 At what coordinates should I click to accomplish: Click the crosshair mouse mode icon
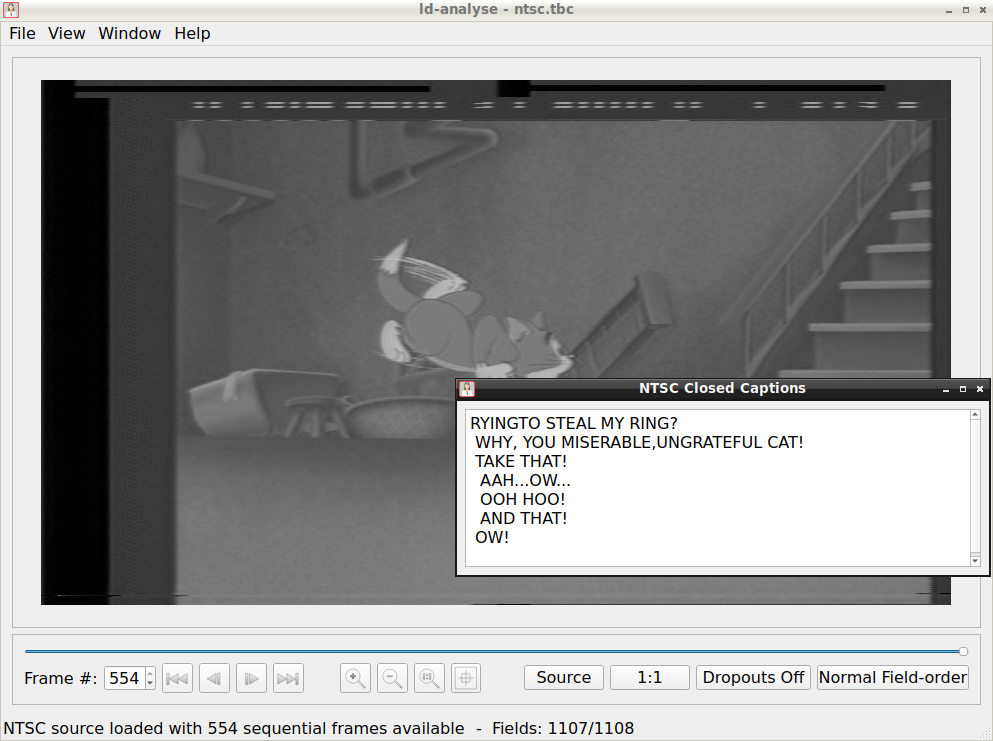466,678
